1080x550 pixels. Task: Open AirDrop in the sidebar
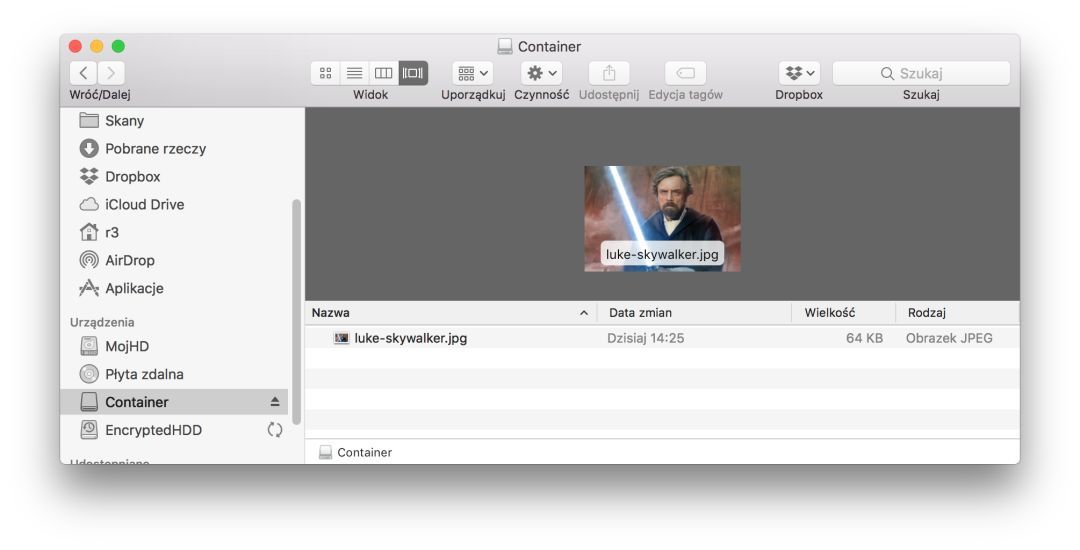pos(129,260)
